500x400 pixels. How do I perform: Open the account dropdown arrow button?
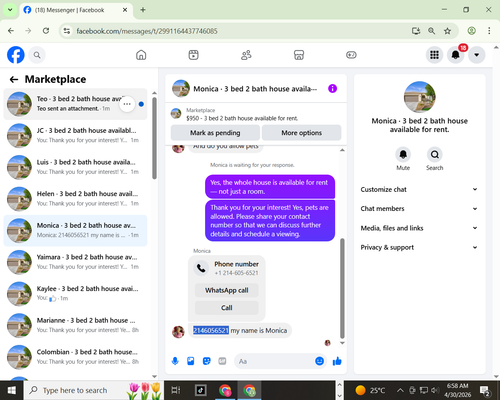coord(477,55)
